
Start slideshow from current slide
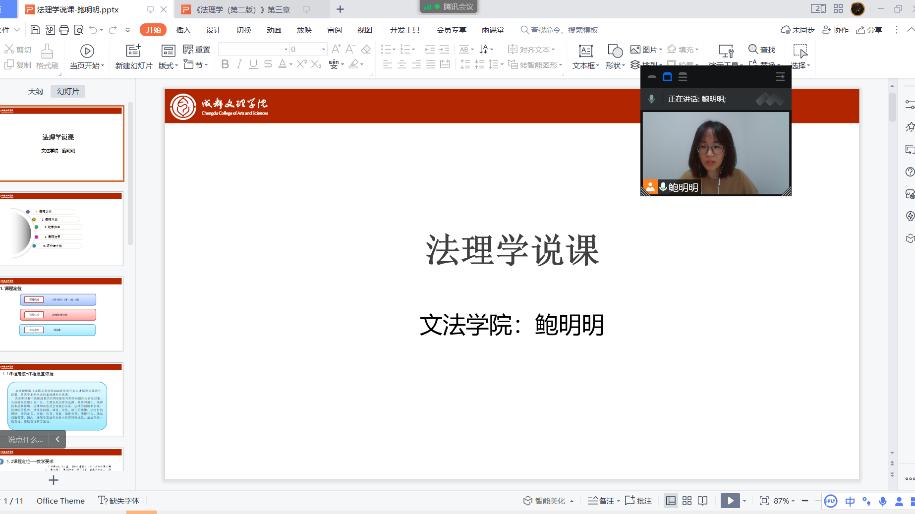(87, 50)
